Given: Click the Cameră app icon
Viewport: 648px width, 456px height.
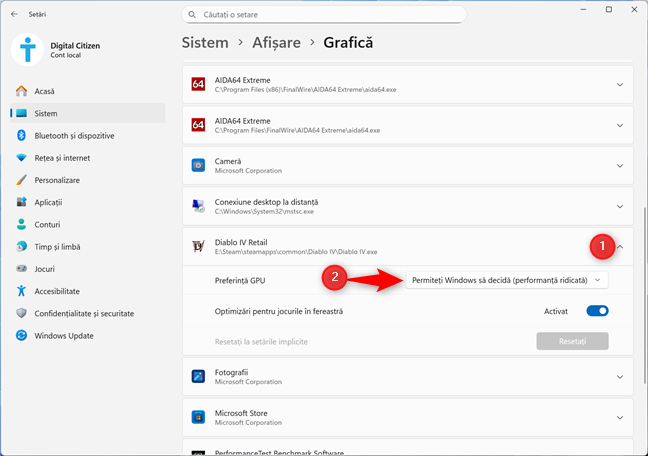Looking at the screenshot, I should (x=198, y=165).
